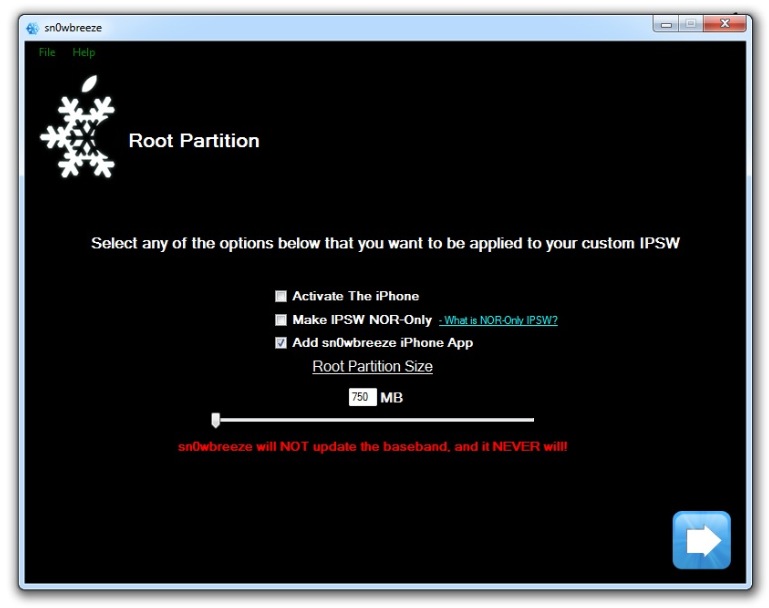Close the sn0wbreeze window
769x608 pixels.
tap(725, 24)
